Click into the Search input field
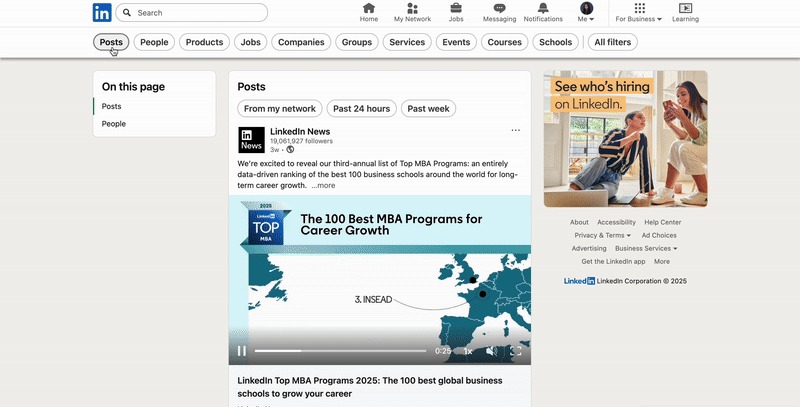This screenshot has height=407, width=800. [198, 13]
